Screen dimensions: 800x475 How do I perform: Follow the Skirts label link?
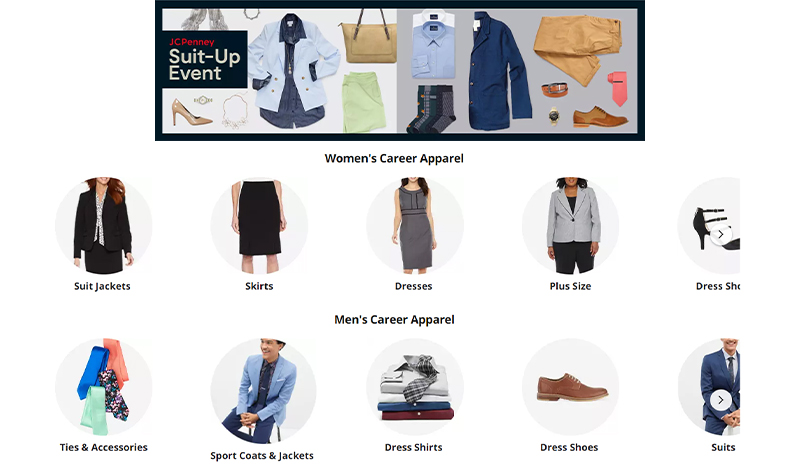[259, 286]
